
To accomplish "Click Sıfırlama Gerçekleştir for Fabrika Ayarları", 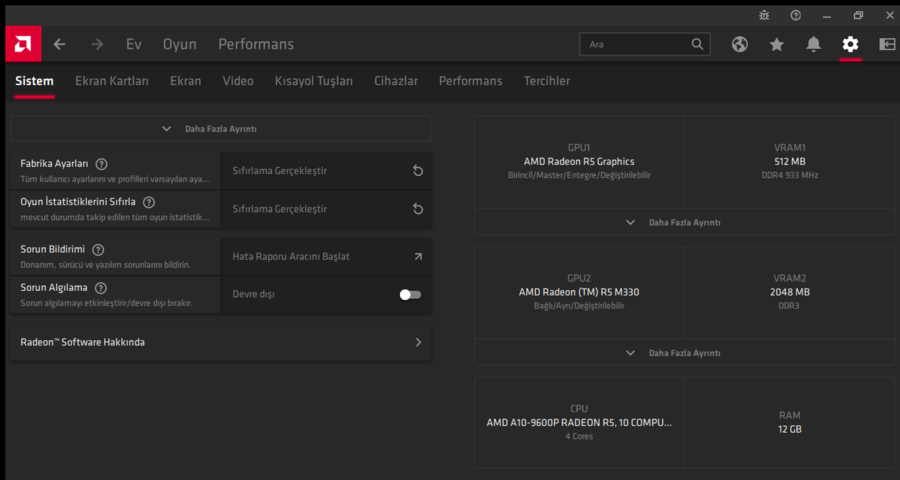I will tap(280, 171).
